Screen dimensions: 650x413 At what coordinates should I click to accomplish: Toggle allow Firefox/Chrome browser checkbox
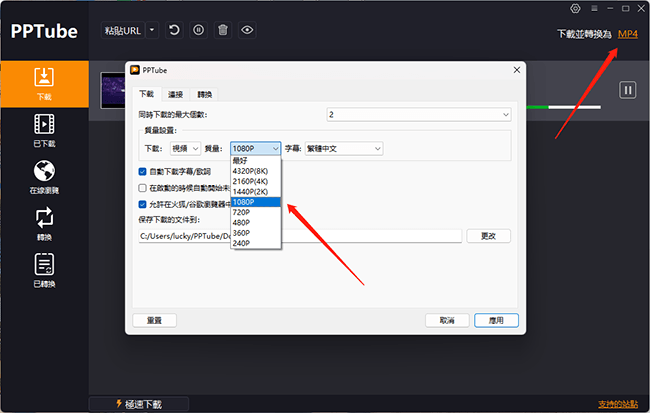click(x=142, y=204)
